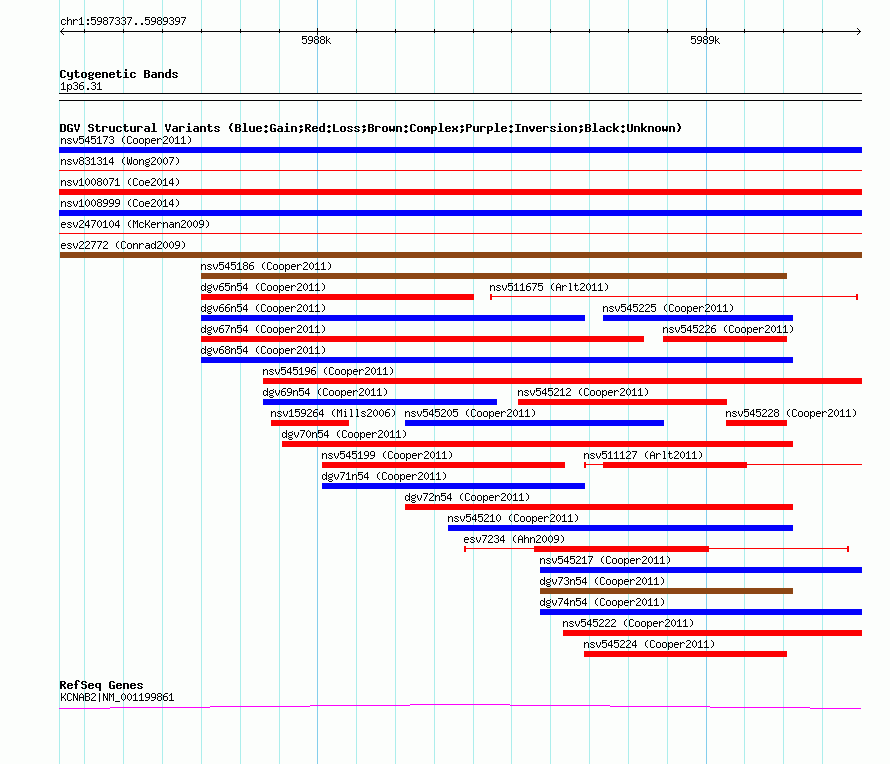Open nsv545224 (Cooper2011) label

coord(649,644)
